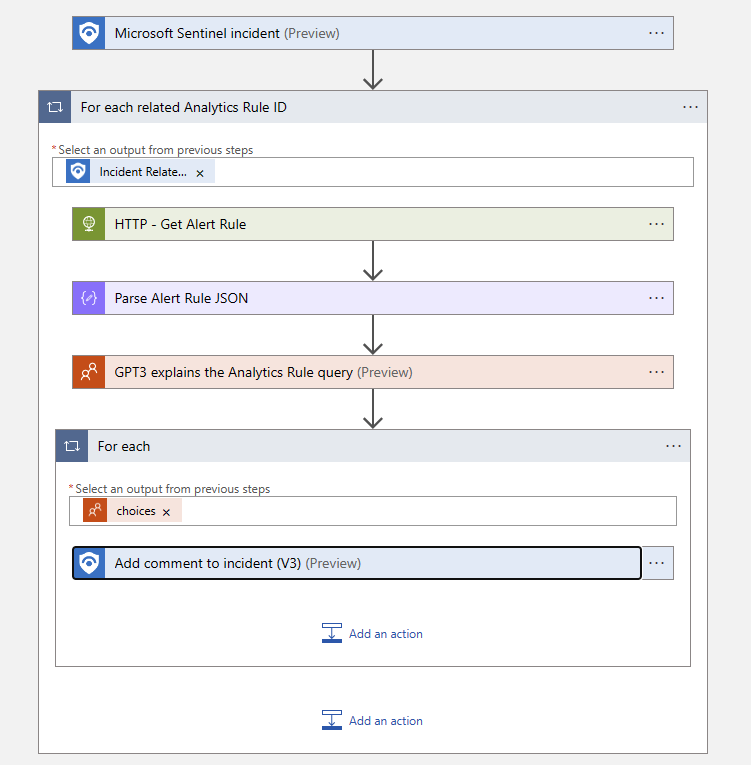This screenshot has width=751, height=765.
Task: Click the choices output input field
Action: click(420, 511)
